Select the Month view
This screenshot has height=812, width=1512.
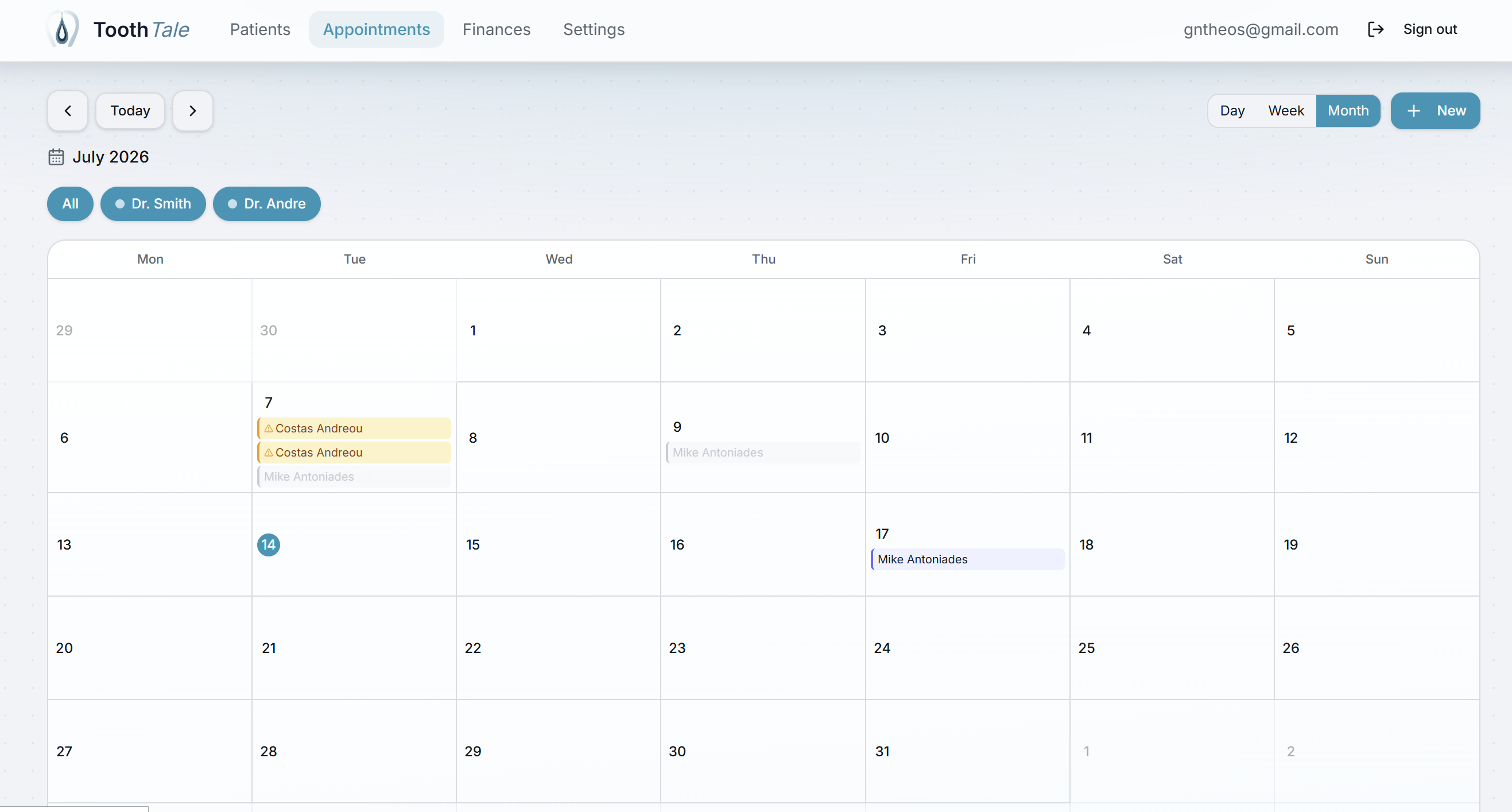pyautogui.click(x=1348, y=110)
